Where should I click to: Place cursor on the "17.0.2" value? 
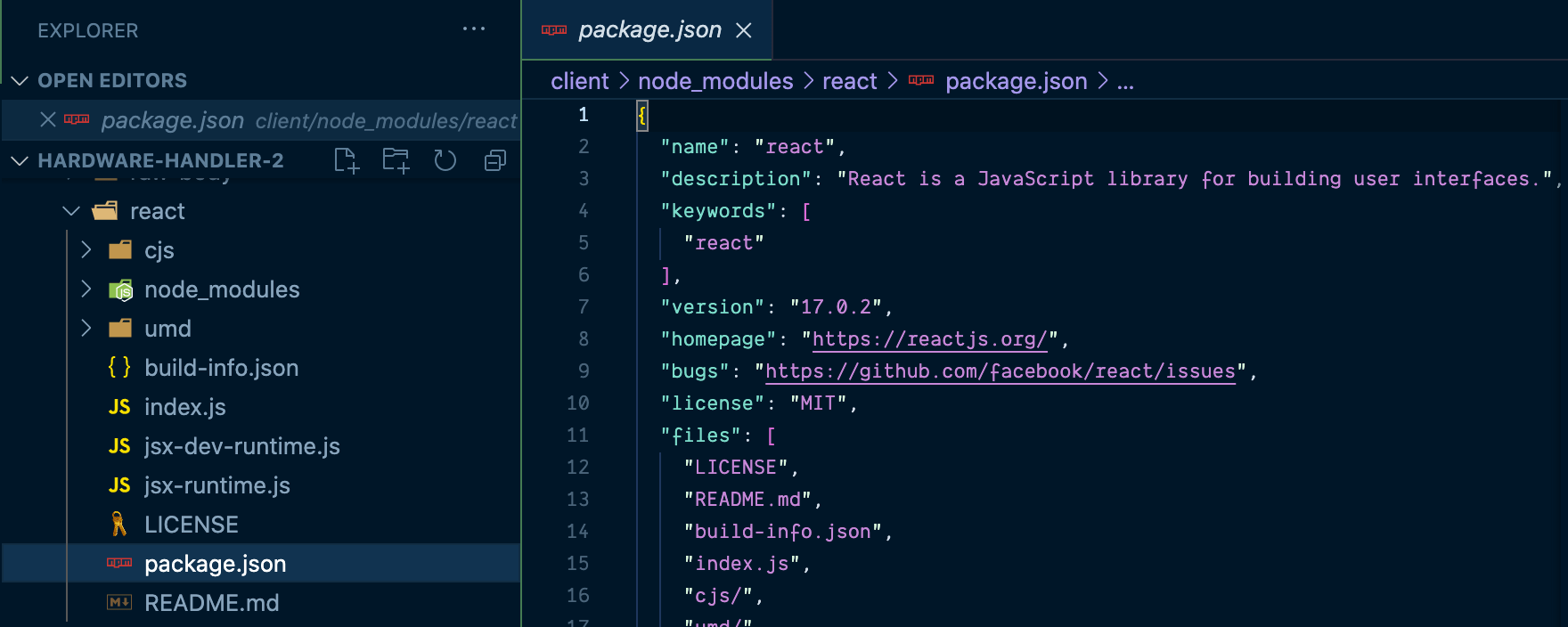[836, 307]
